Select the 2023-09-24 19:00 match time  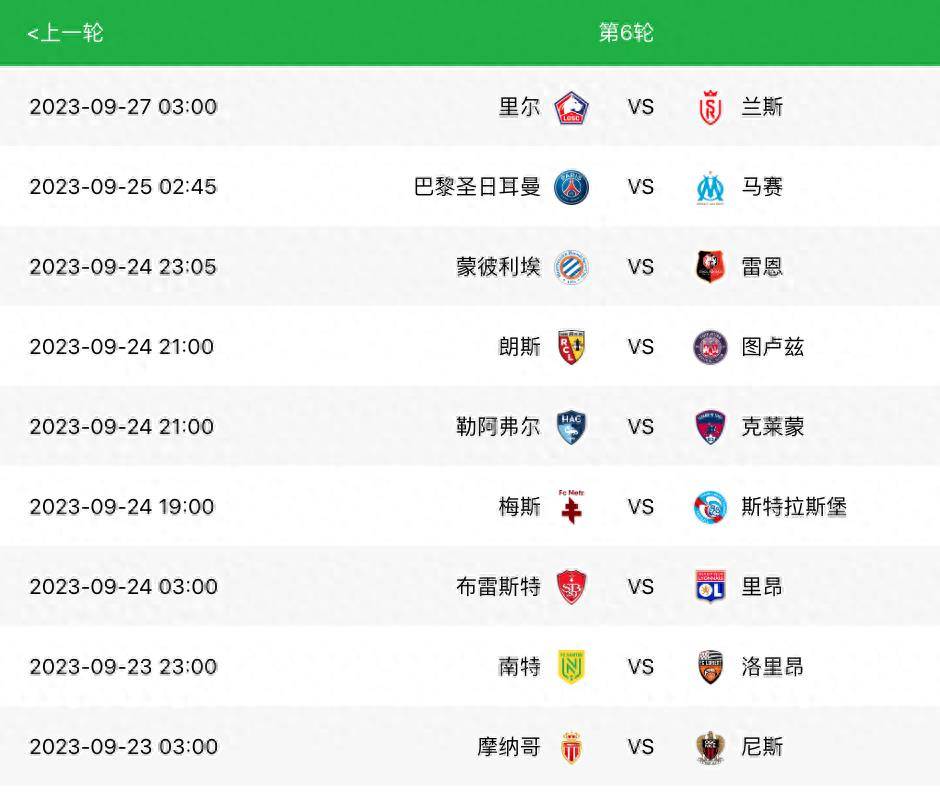tap(122, 507)
